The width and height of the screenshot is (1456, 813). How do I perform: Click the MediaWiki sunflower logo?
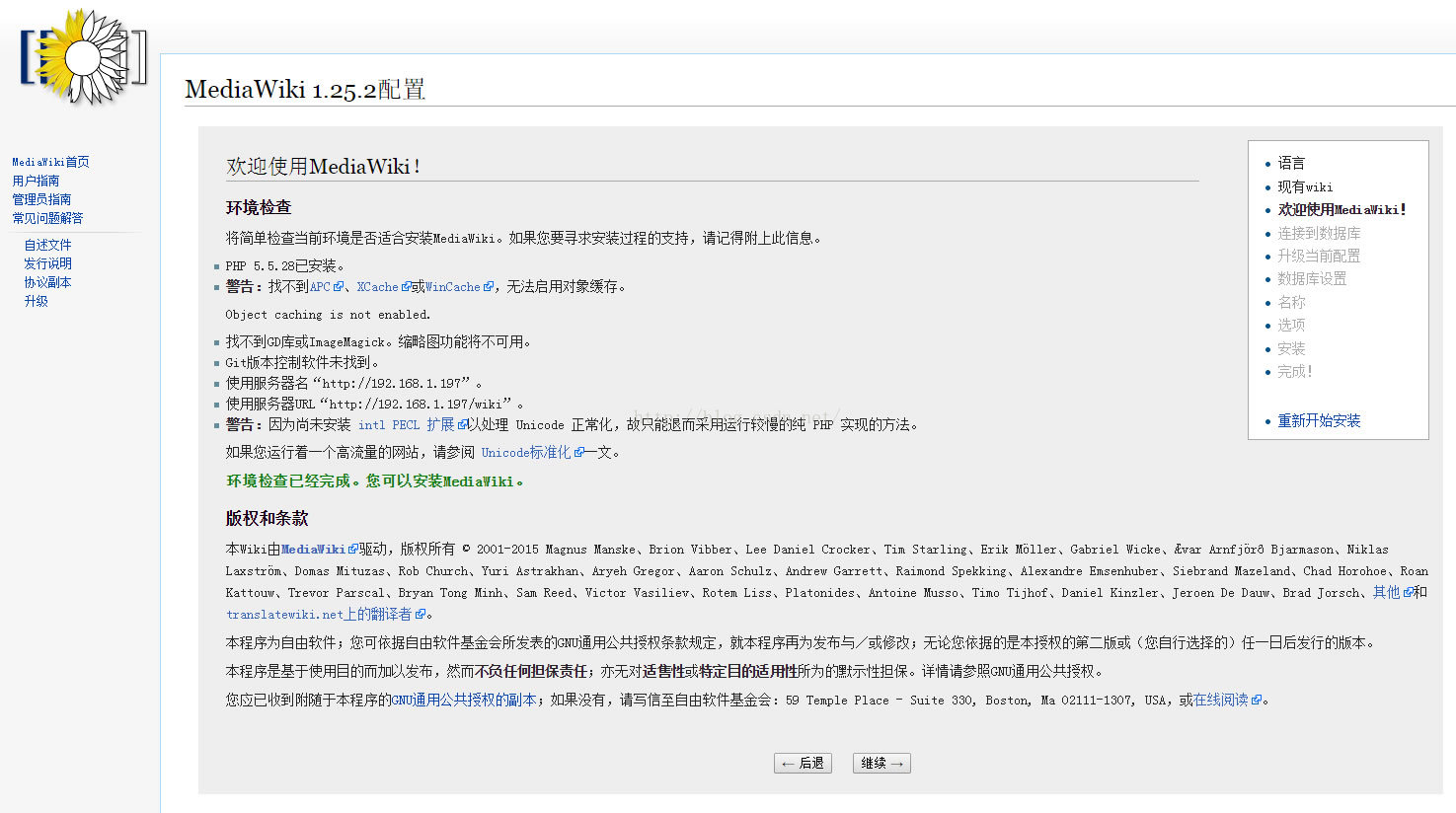point(84,57)
